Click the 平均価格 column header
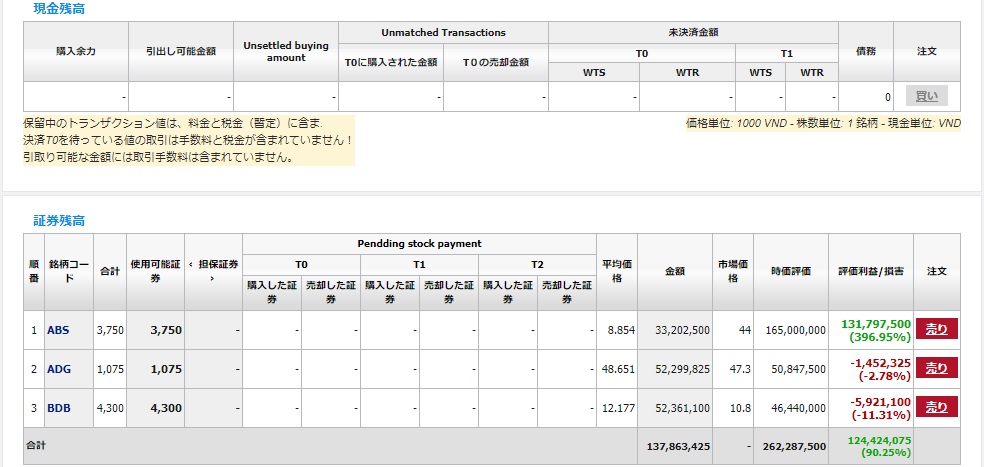The width and height of the screenshot is (984, 467). [616, 271]
